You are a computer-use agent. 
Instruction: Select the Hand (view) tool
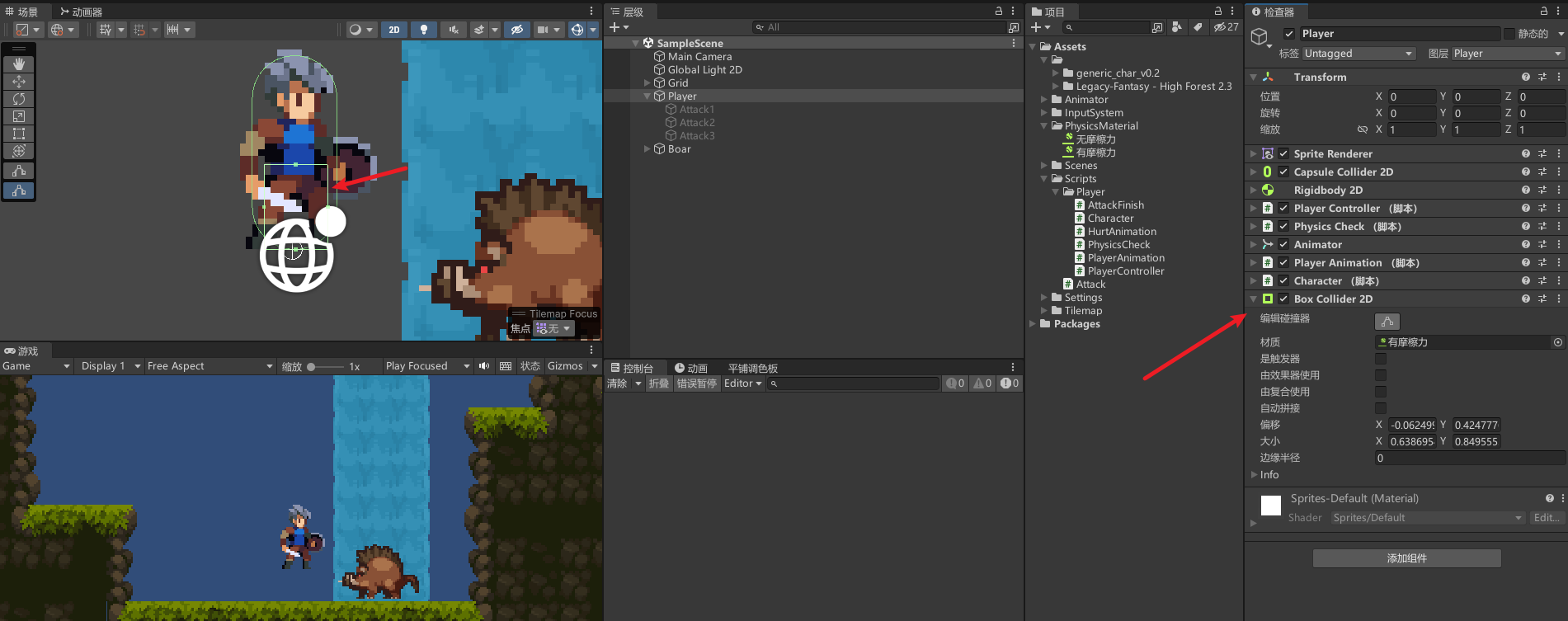tap(19, 64)
